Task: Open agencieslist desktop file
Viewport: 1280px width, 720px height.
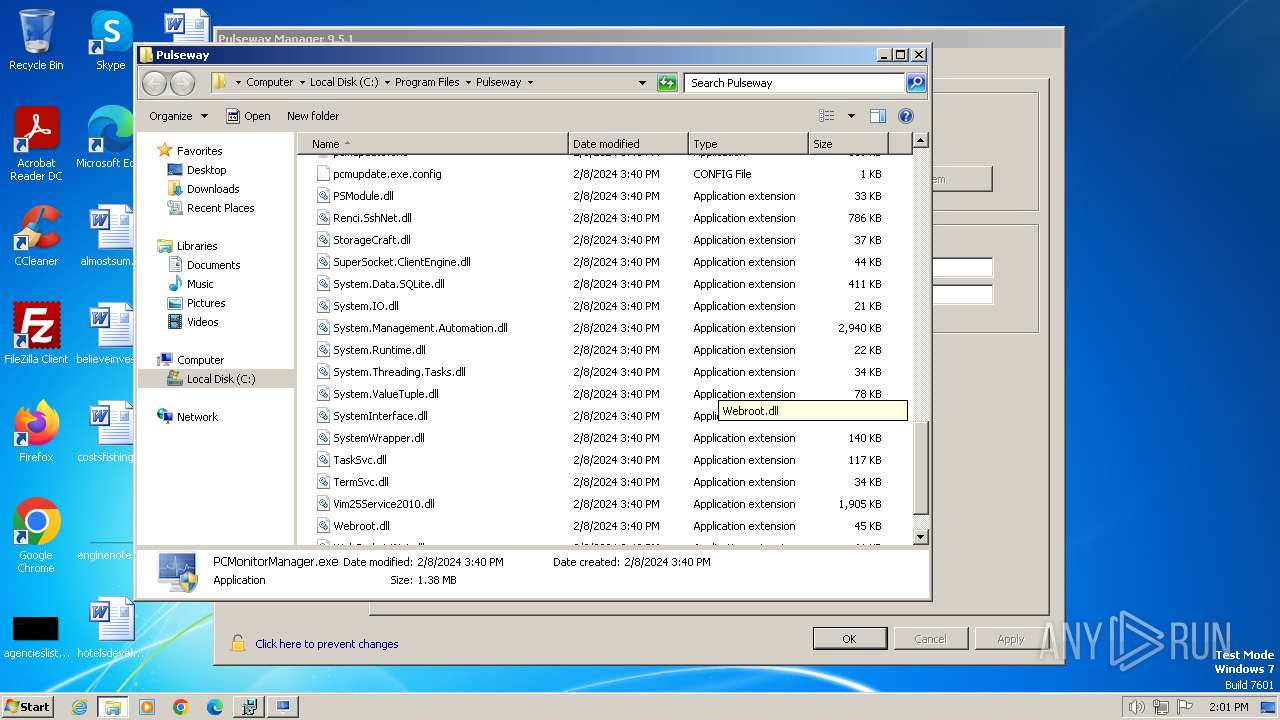Action: click(36, 635)
